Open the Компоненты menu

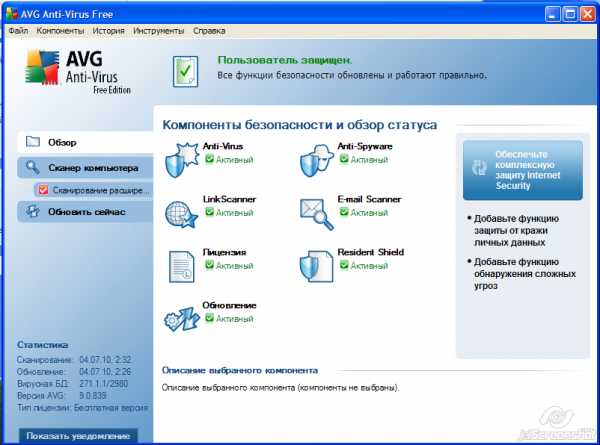pyautogui.click(x=60, y=31)
